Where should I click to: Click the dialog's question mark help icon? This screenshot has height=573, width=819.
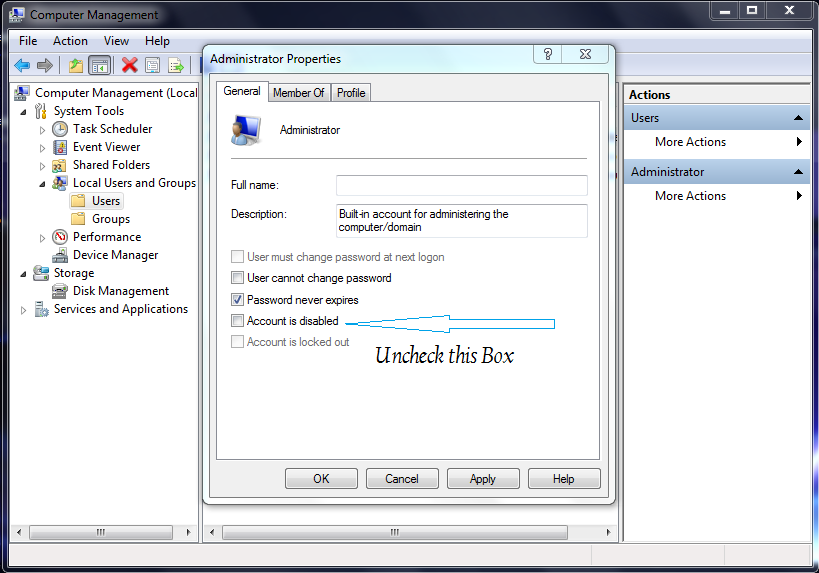point(547,54)
